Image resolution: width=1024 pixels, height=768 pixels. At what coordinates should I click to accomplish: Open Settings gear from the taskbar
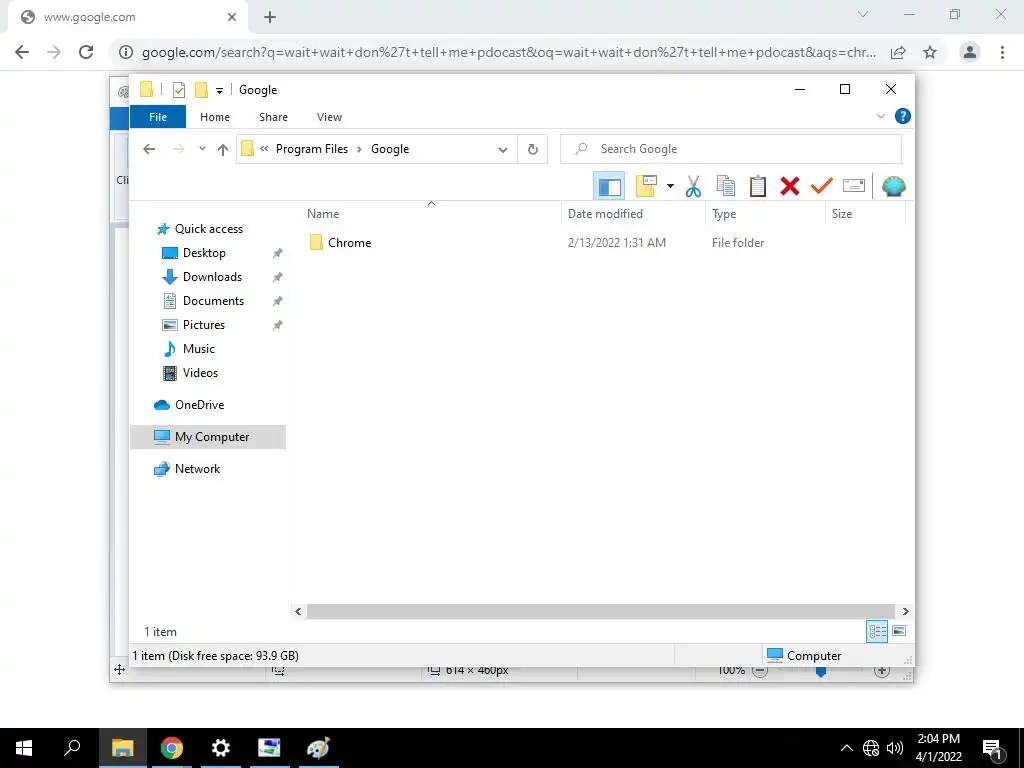[220, 748]
